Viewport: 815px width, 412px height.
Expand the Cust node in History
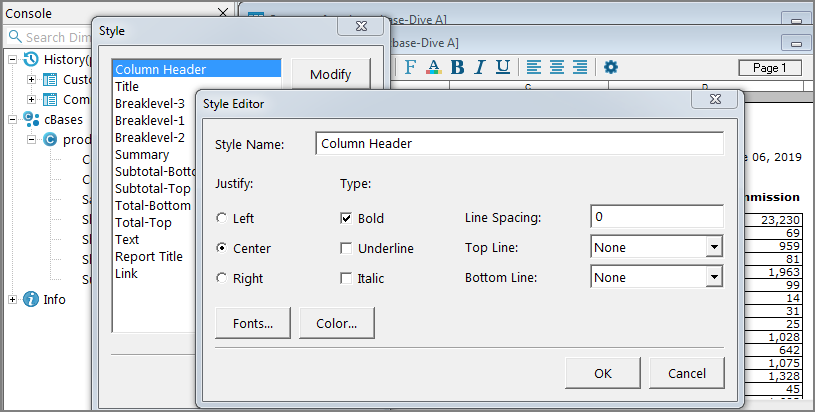tap(32, 79)
